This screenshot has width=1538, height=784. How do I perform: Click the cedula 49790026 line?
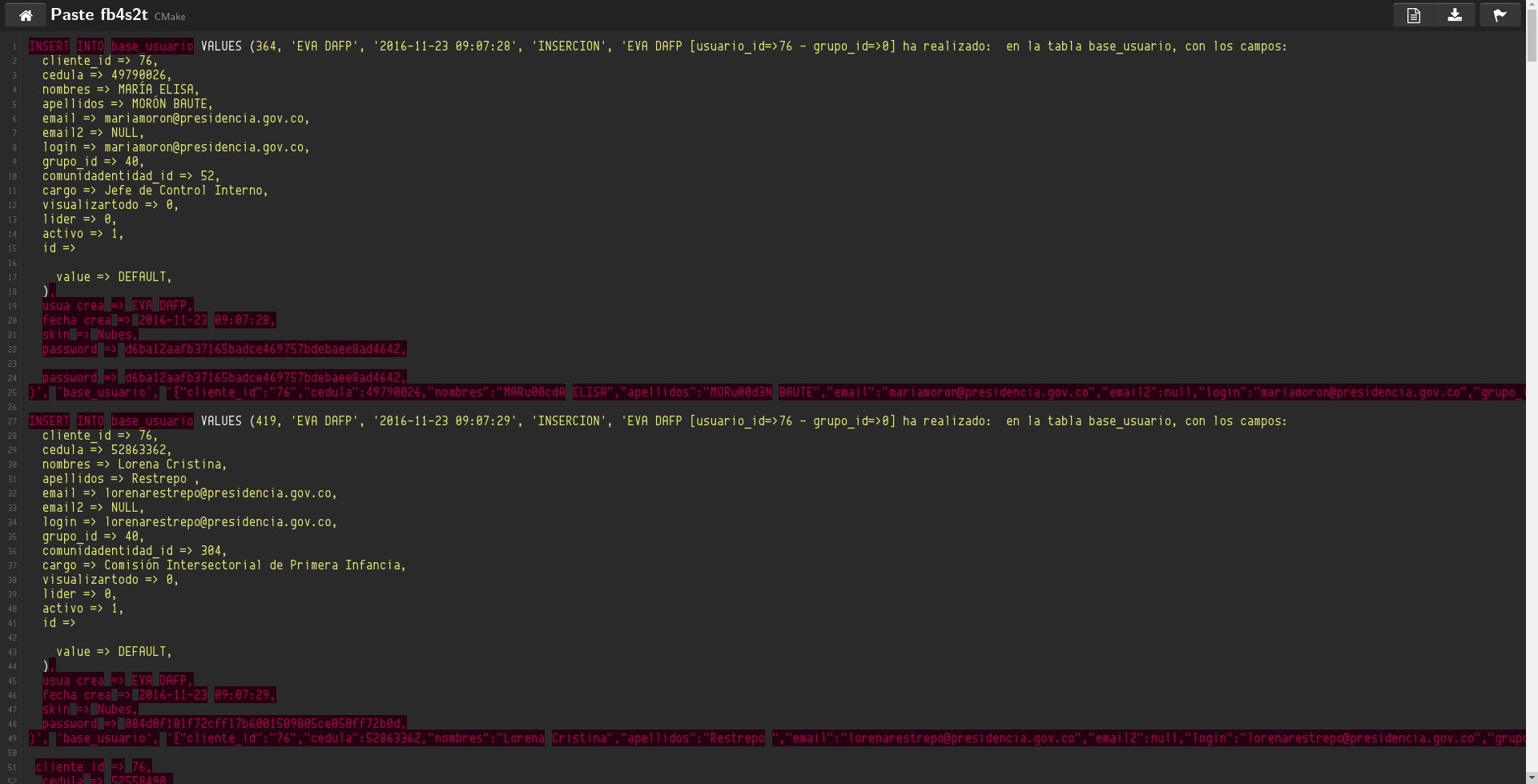click(x=107, y=75)
